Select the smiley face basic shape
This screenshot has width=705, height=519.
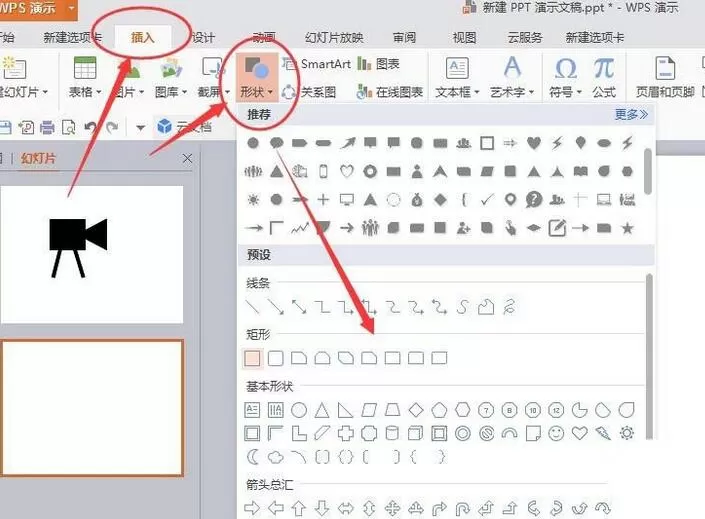pyautogui.click(x=556, y=434)
